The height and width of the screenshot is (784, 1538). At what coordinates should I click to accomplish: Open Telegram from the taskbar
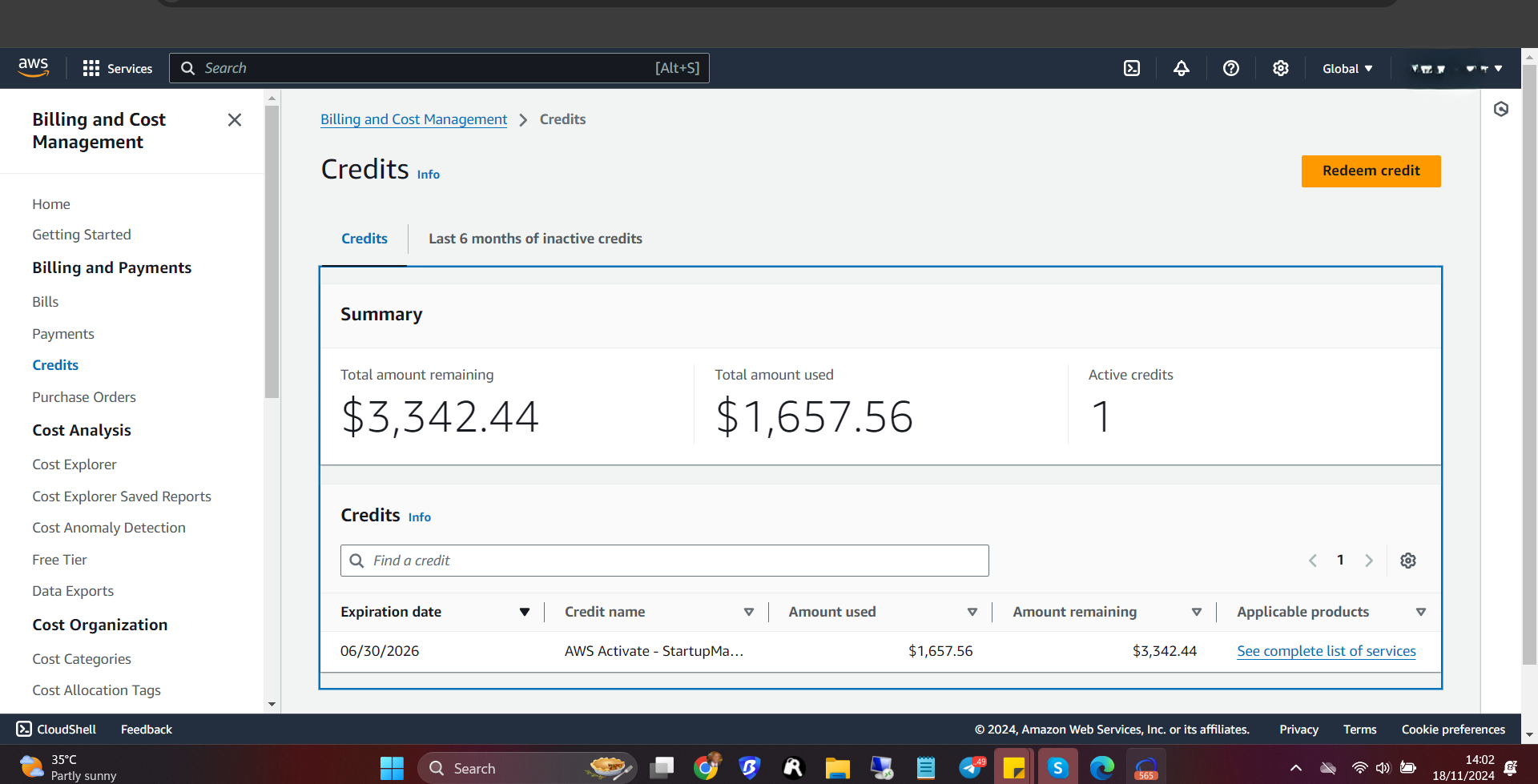[x=971, y=768]
